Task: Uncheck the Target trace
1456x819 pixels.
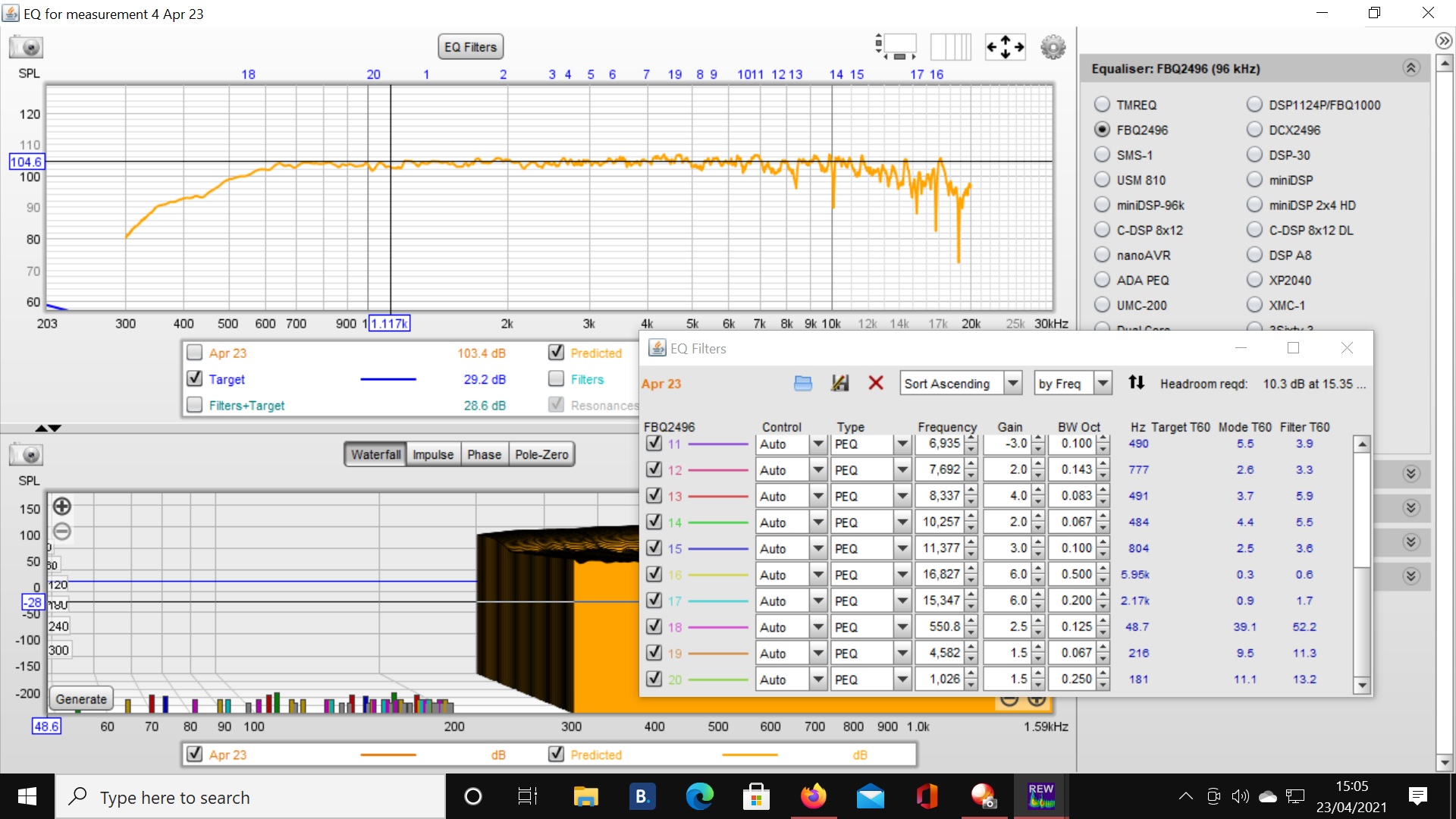Action: click(x=195, y=378)
